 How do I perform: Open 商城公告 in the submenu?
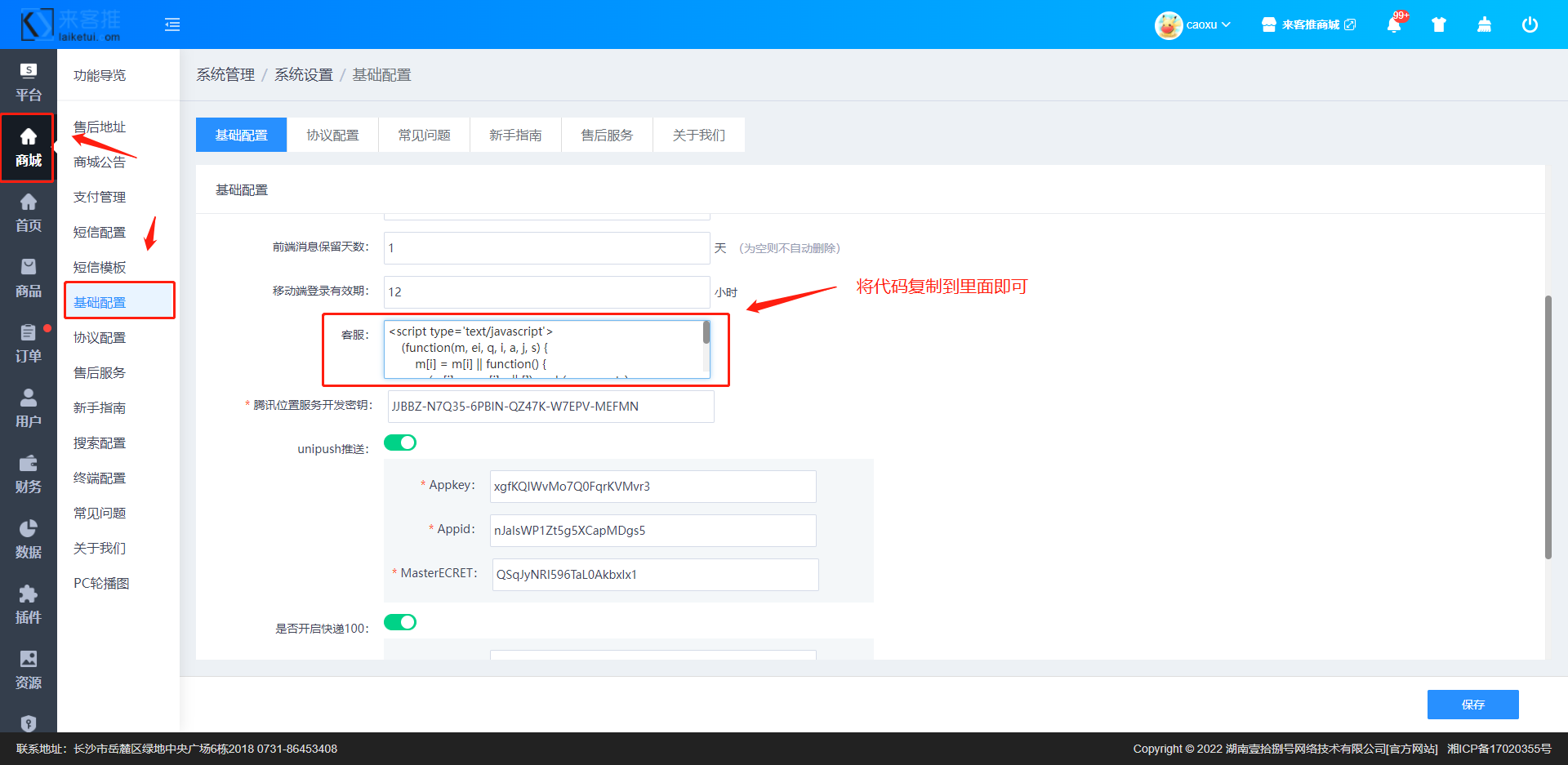coord(100,162)
